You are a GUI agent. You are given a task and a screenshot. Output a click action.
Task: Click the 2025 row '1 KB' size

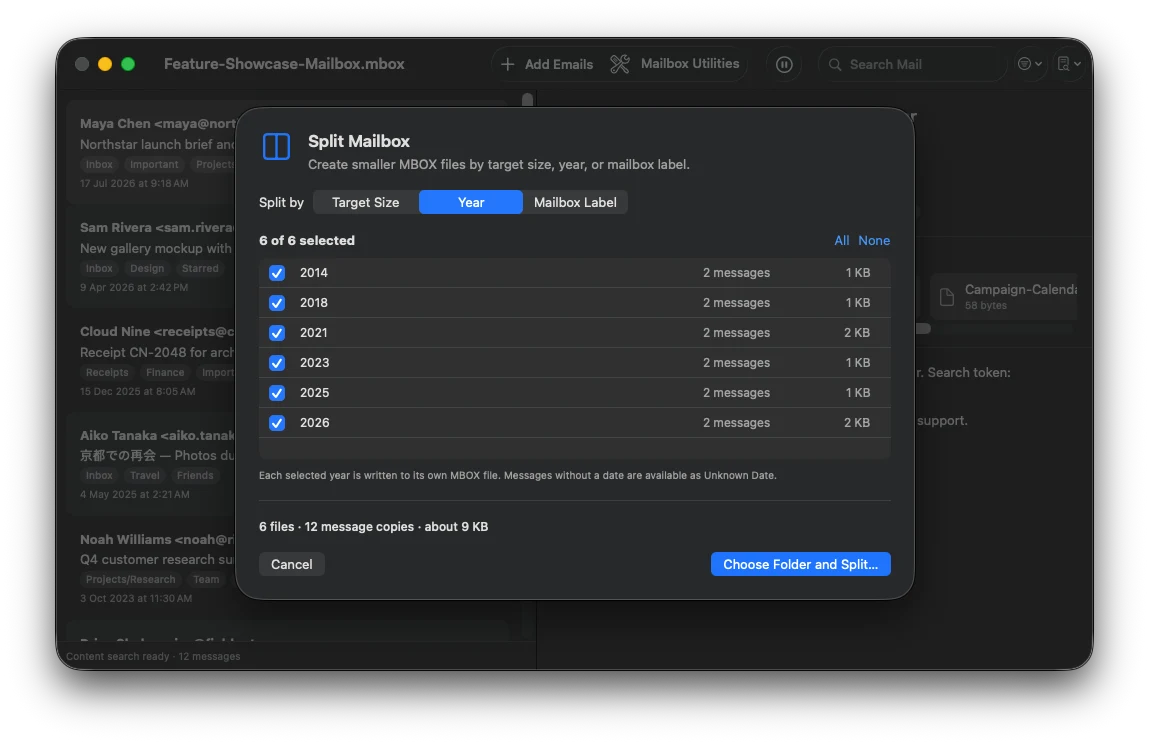coord(857,393)
